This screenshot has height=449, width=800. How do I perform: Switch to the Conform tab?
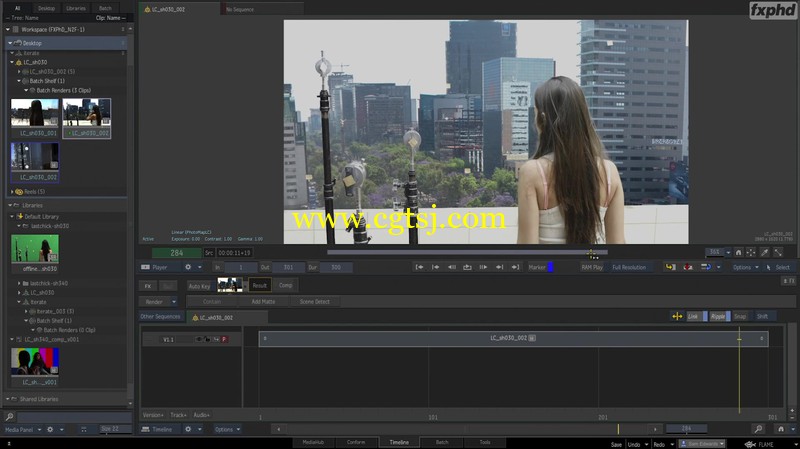click(356, 442)
